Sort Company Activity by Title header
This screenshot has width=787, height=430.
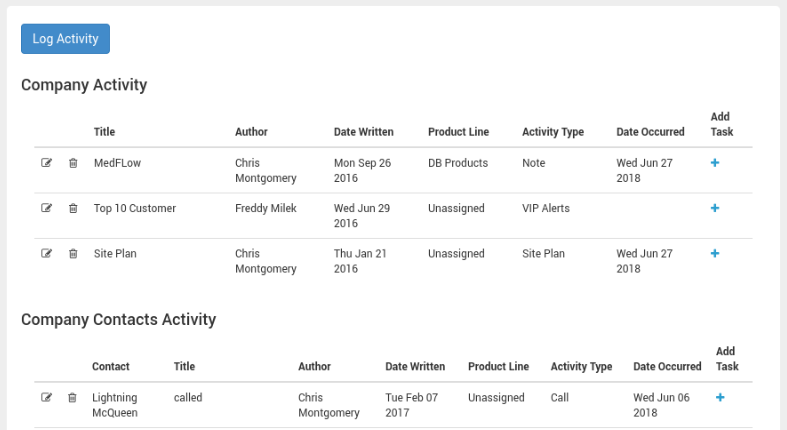[104, 131]
